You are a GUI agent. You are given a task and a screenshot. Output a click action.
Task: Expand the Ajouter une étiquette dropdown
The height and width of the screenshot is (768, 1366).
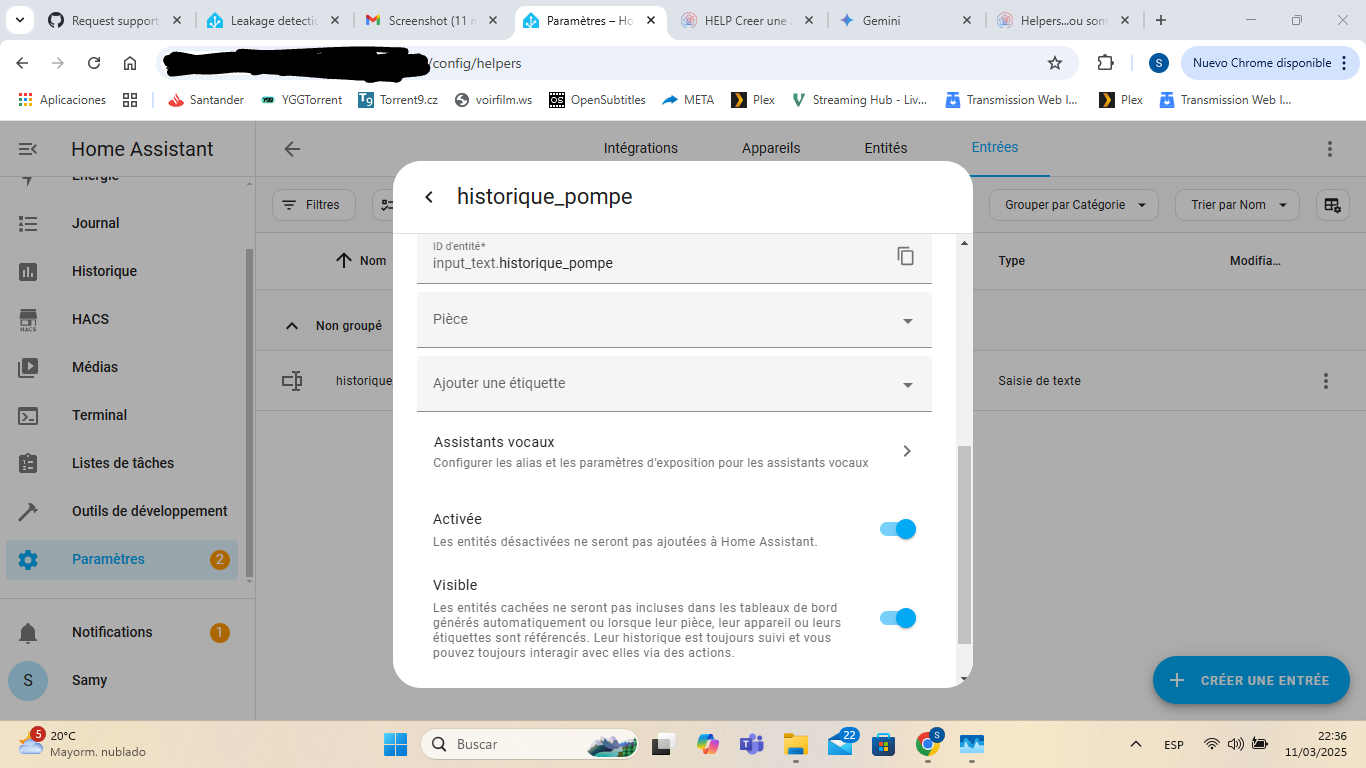(x=674, y=384)
